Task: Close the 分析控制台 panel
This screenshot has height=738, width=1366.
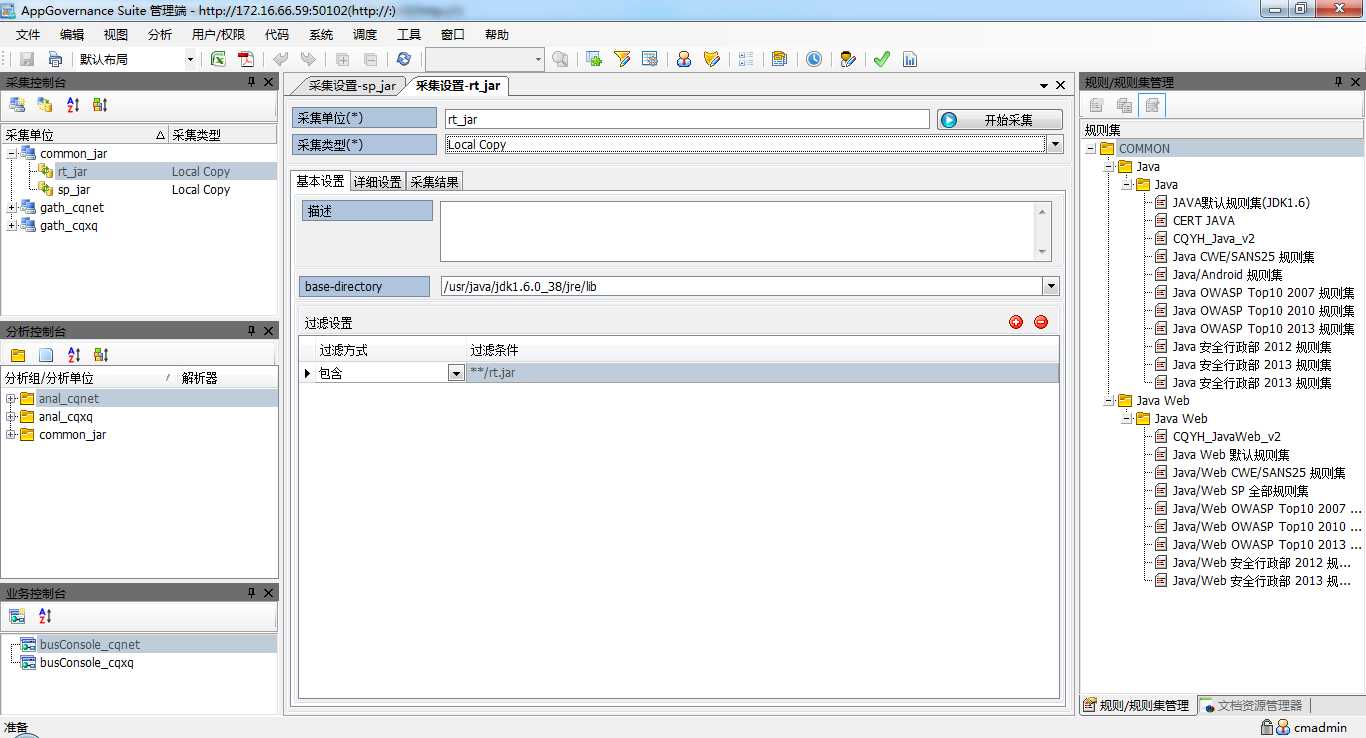Action: (268, 331)
